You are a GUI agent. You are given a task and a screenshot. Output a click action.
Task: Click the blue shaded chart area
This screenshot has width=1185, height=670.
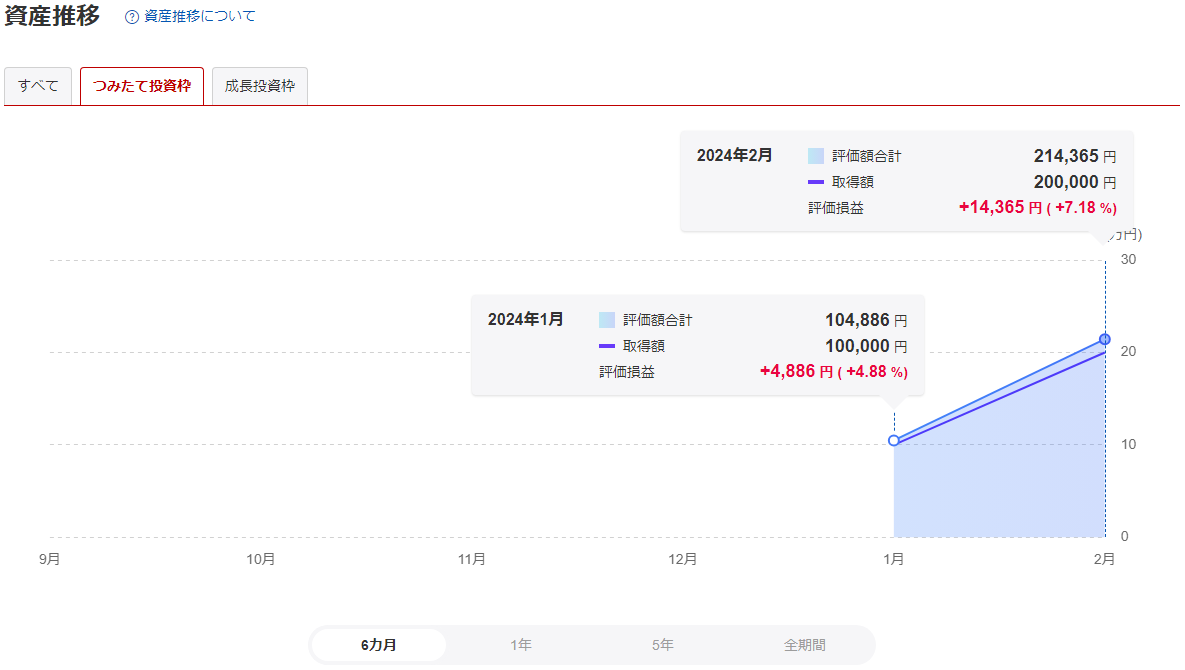point(1000,480)
